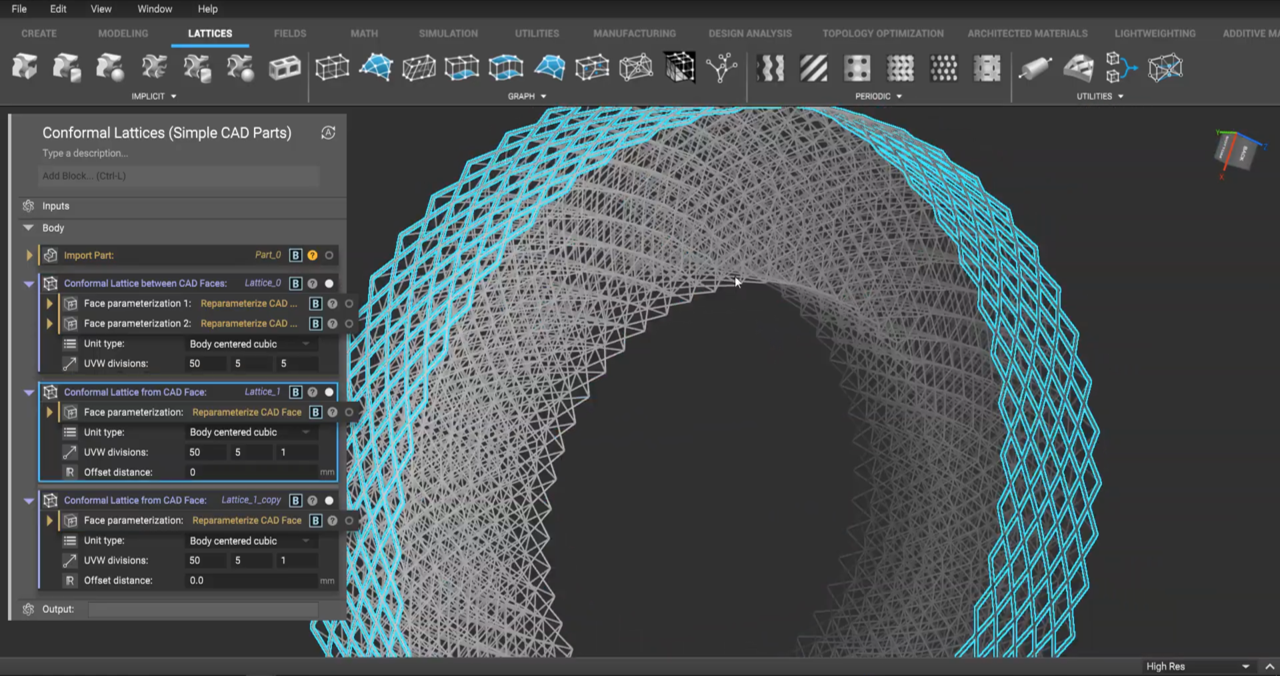Choose the wavy periodic pattern icon
The image size is (1280, 676).
click(770, 68)
